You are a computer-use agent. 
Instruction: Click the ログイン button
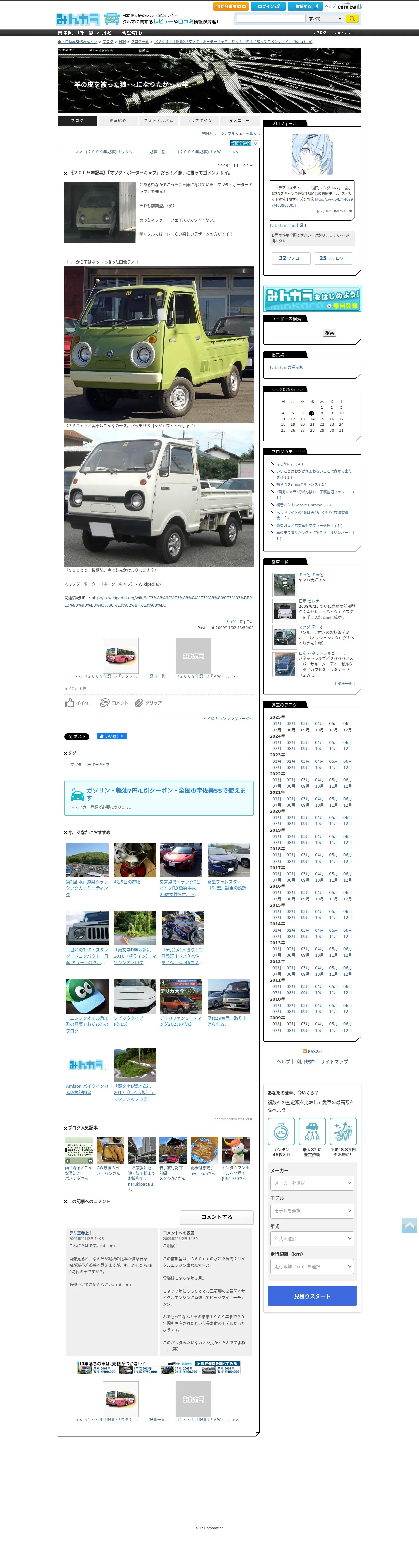tap(268, 6)
